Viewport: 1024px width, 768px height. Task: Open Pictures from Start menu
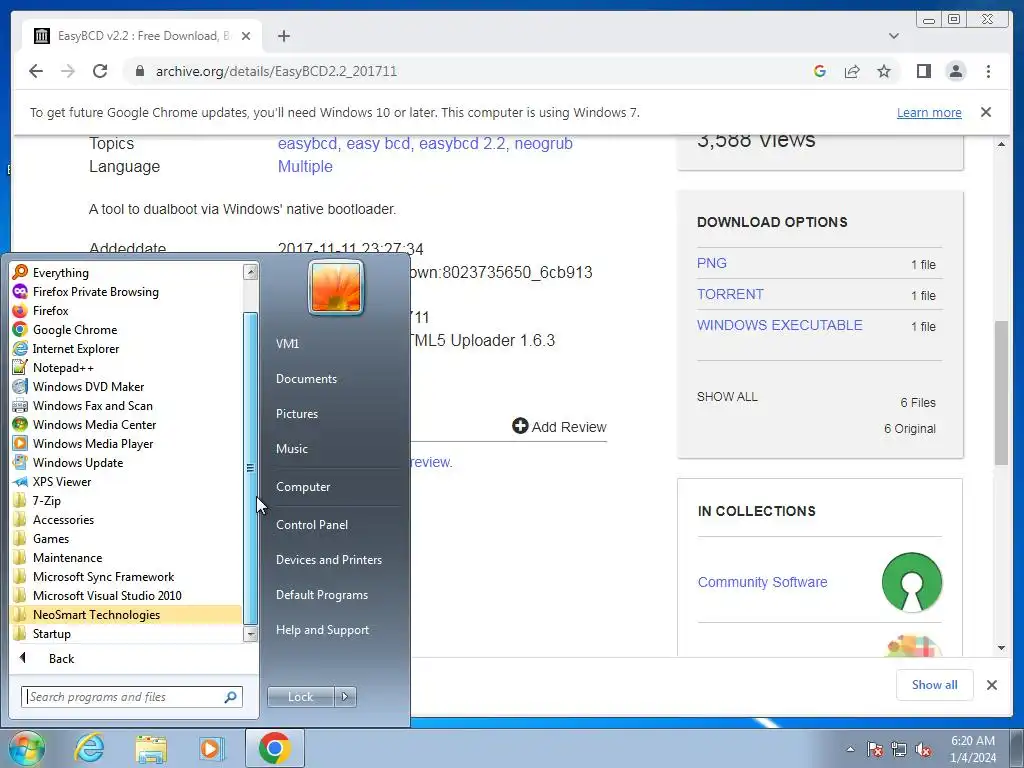(296, 413)
